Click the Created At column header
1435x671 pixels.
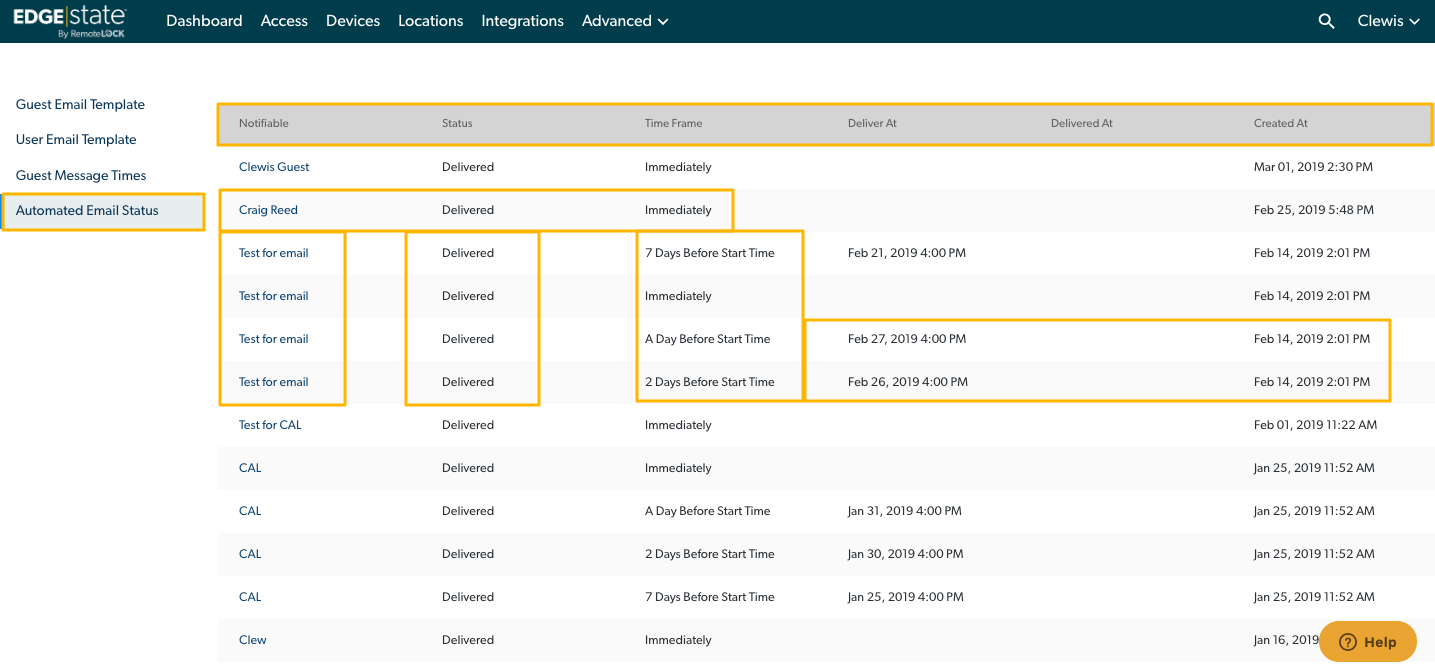point(1280,123)
